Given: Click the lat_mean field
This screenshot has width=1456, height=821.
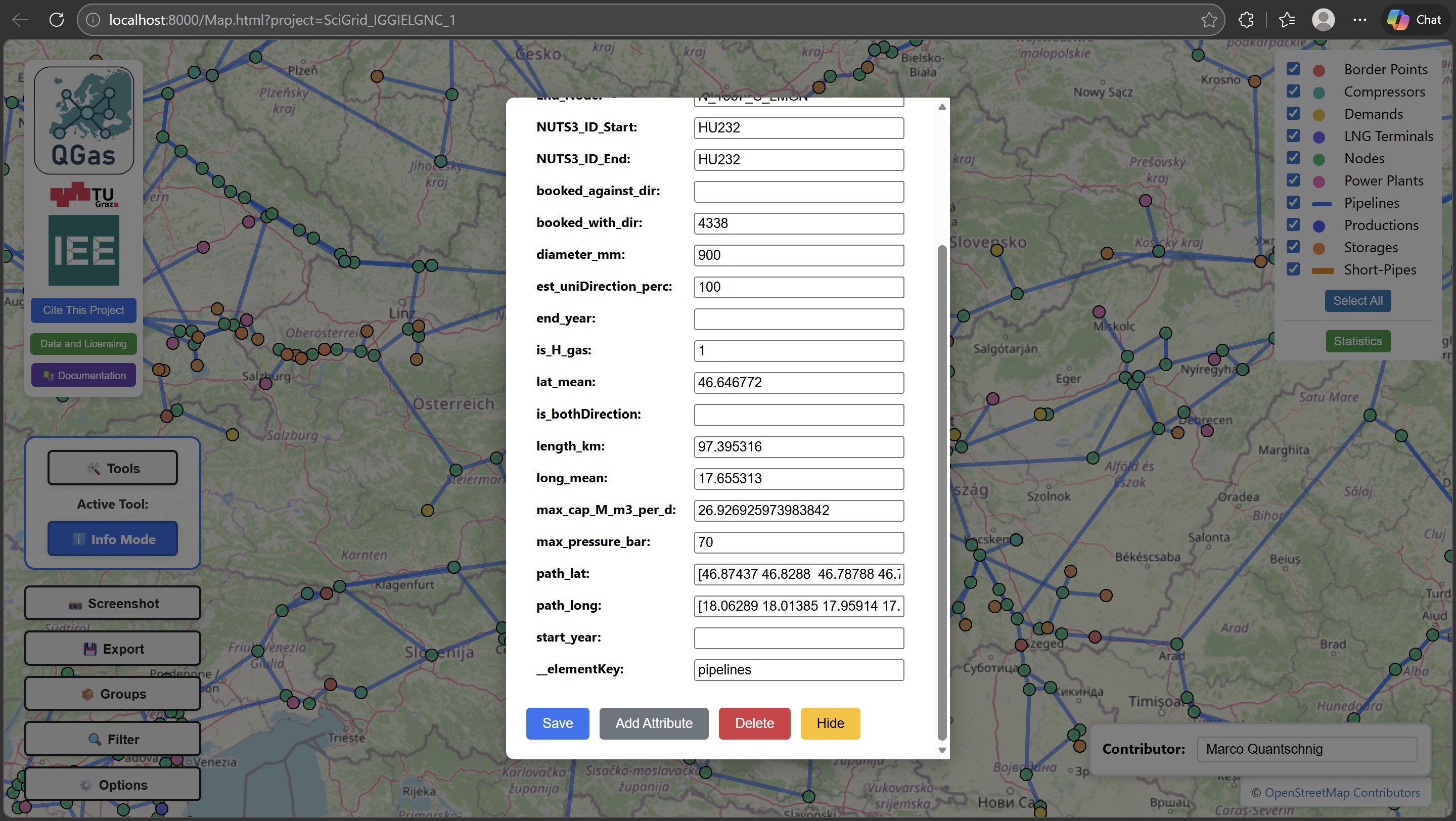Looking at the screenshot, I should coord(799,383).
